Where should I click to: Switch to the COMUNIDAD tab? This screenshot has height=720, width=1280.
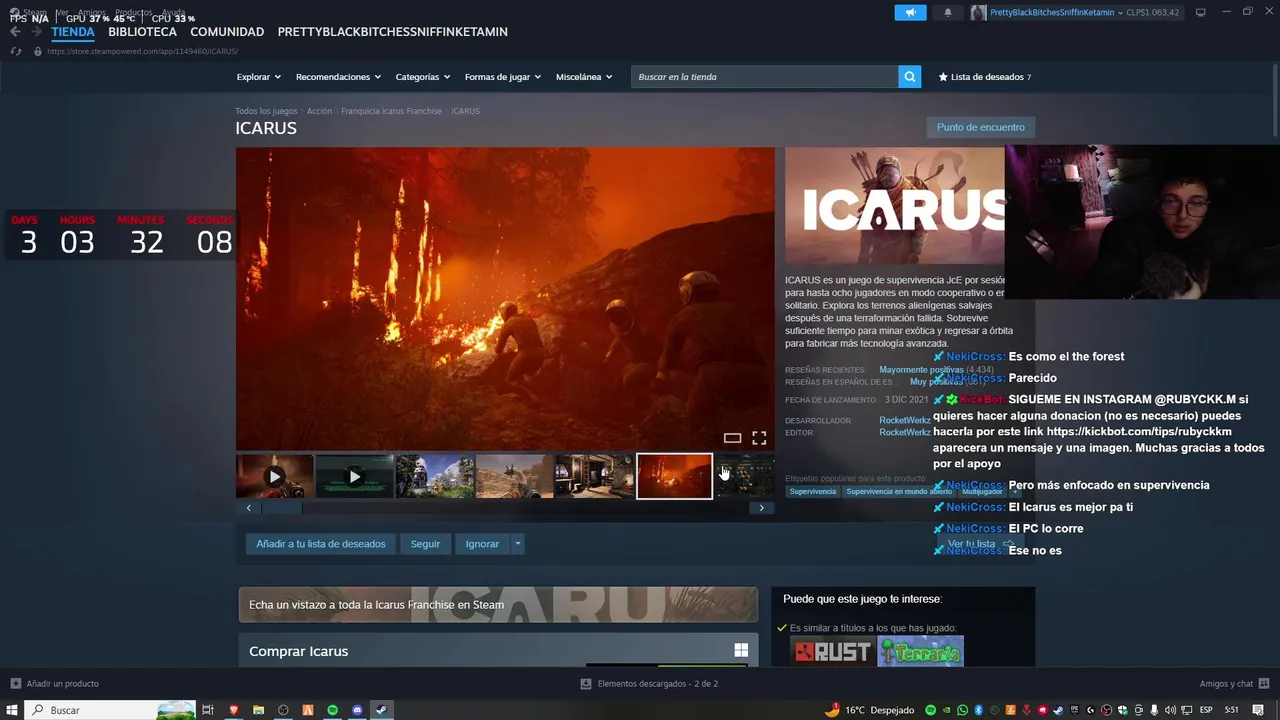click(x=227, y=32)
